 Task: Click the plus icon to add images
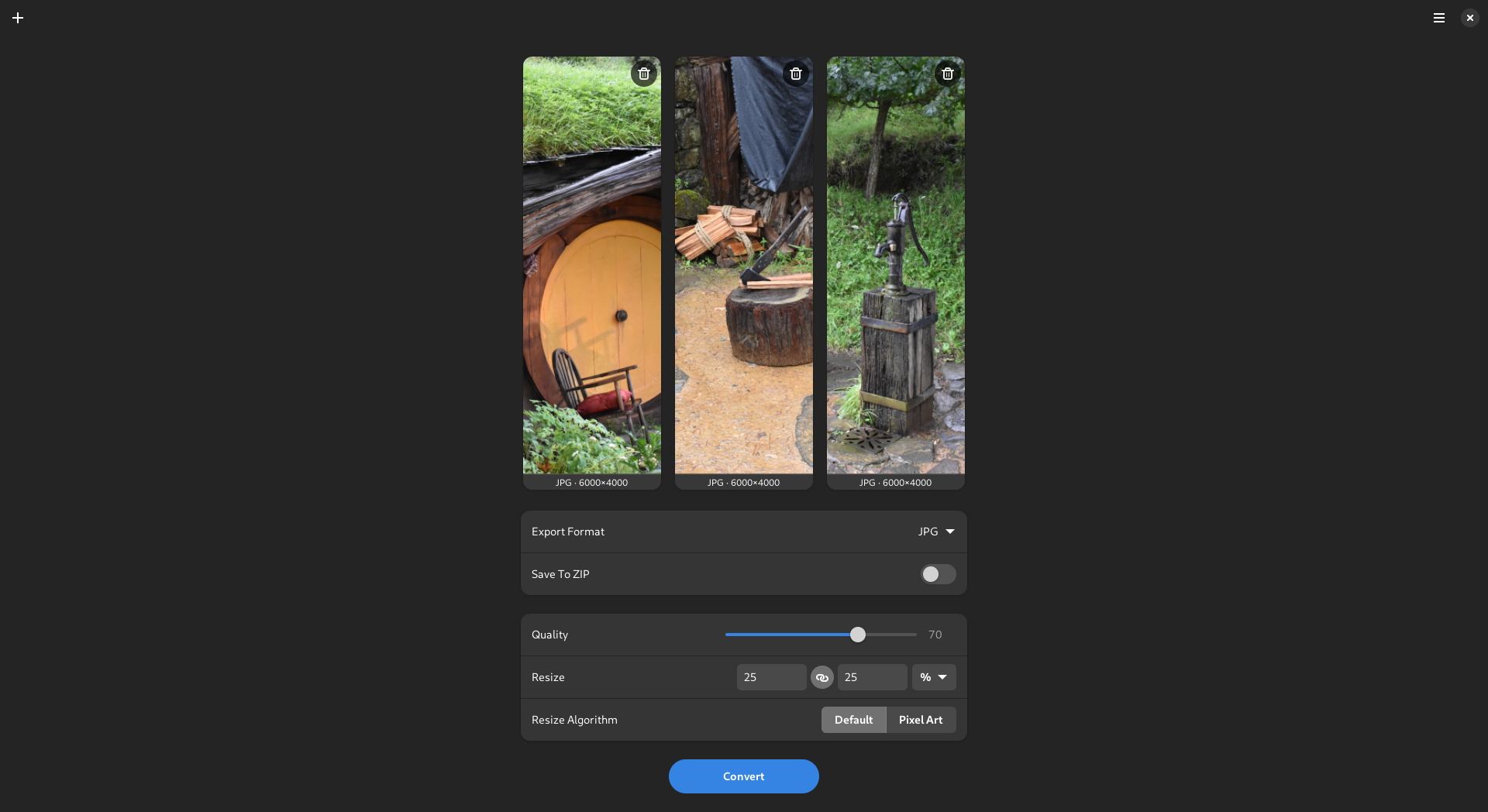18,18
